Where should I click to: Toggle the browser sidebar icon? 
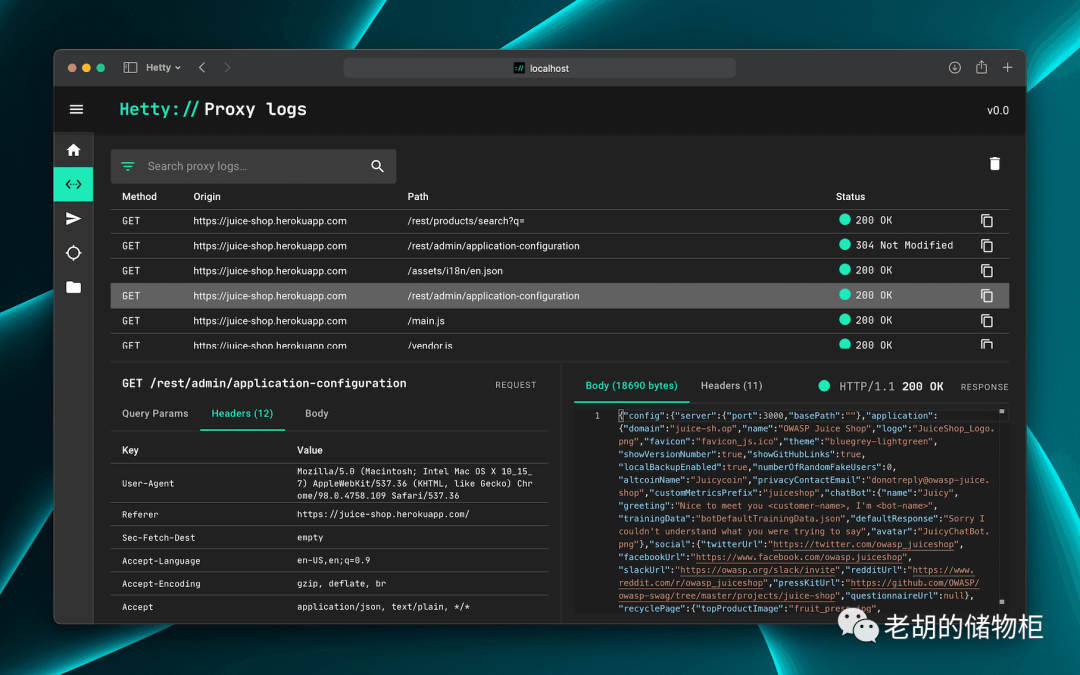point(130,68)
